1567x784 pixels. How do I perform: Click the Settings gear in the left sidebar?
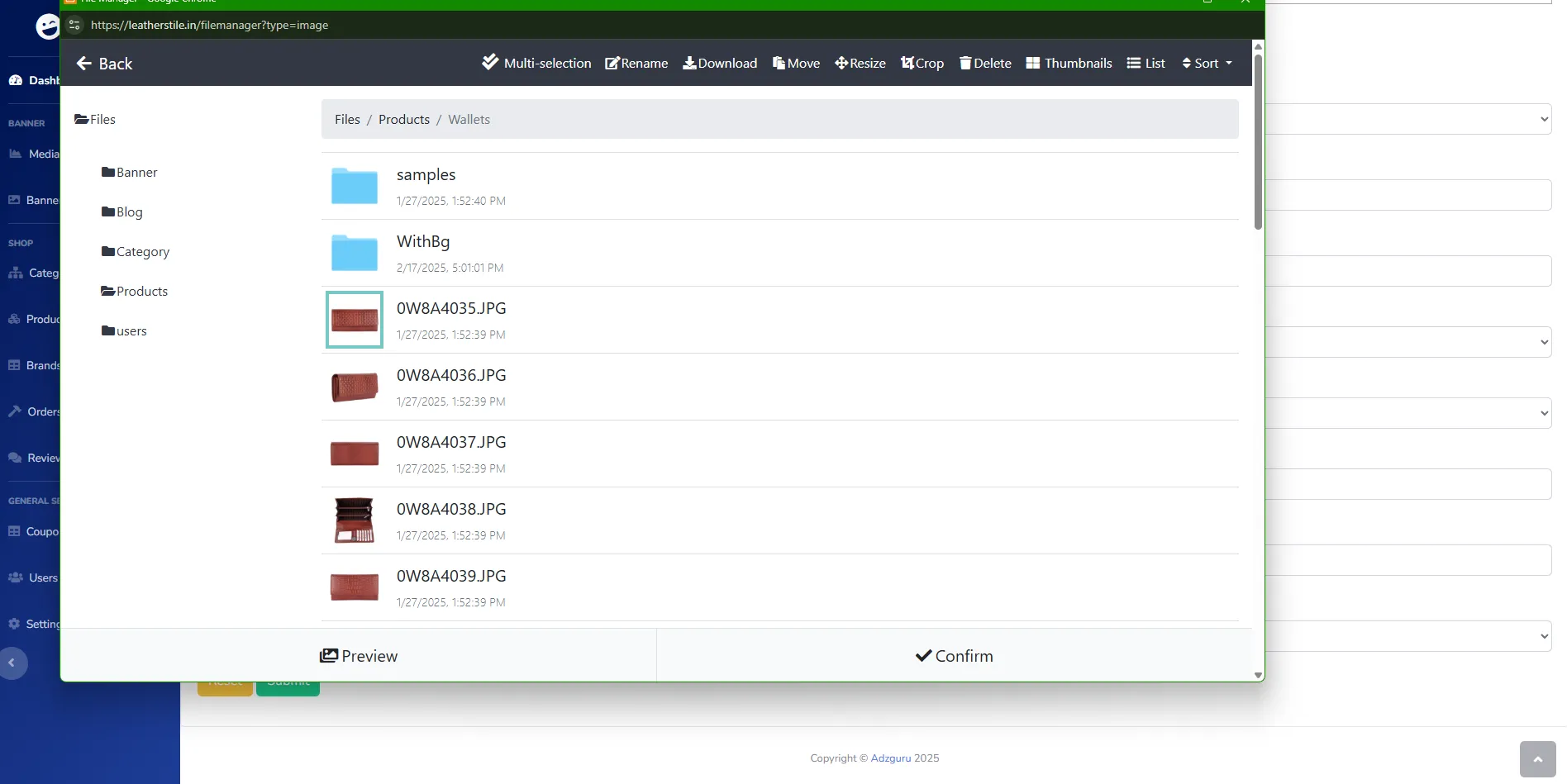[14, 624]
